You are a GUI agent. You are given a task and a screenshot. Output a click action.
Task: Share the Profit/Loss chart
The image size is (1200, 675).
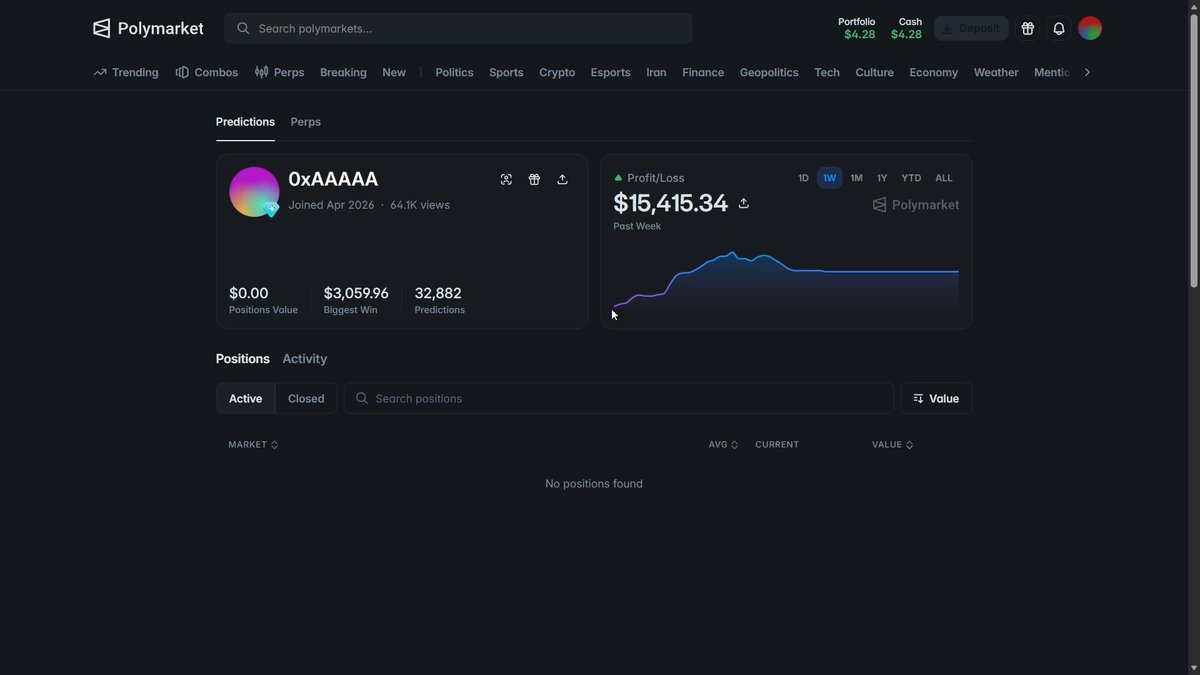tap(743, 203)
